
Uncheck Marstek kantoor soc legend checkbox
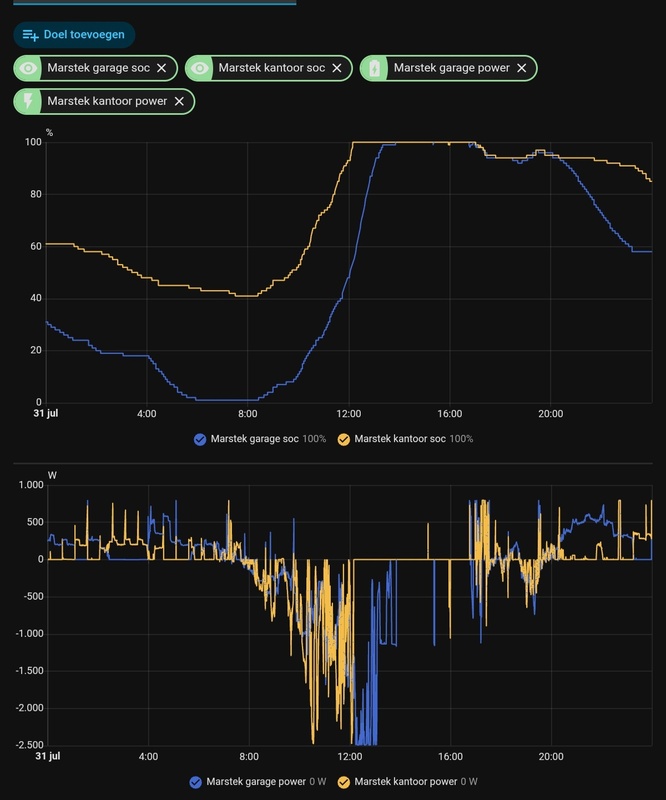tap(343, 439)
